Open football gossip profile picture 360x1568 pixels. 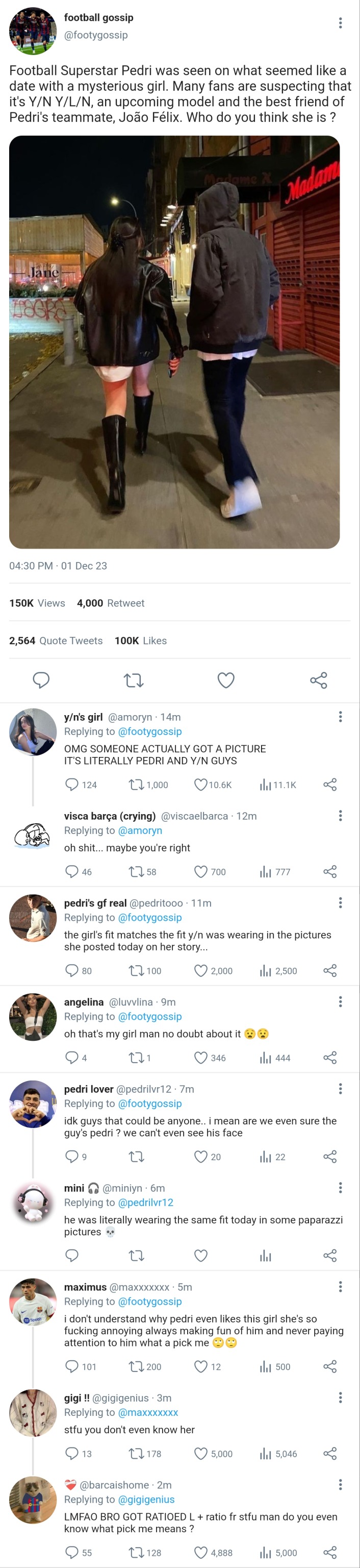[33, 31]
